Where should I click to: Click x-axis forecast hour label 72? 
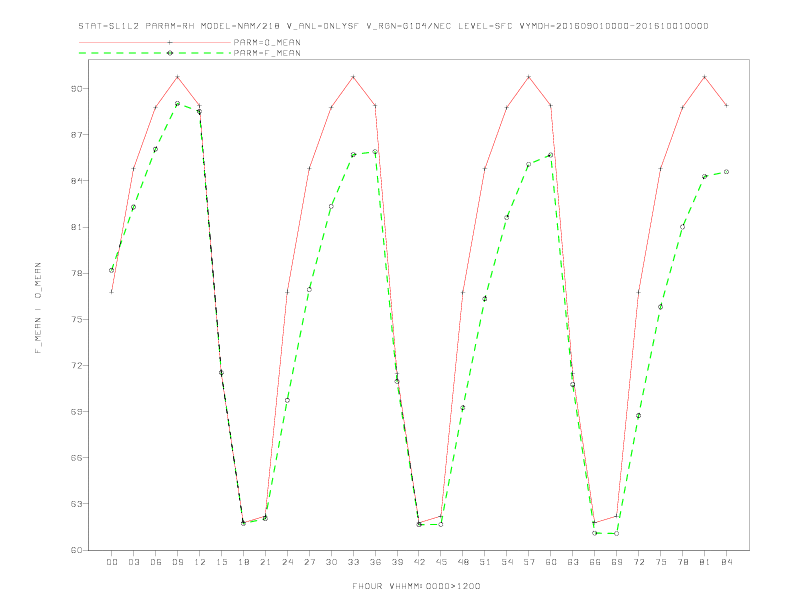(639, 562)
